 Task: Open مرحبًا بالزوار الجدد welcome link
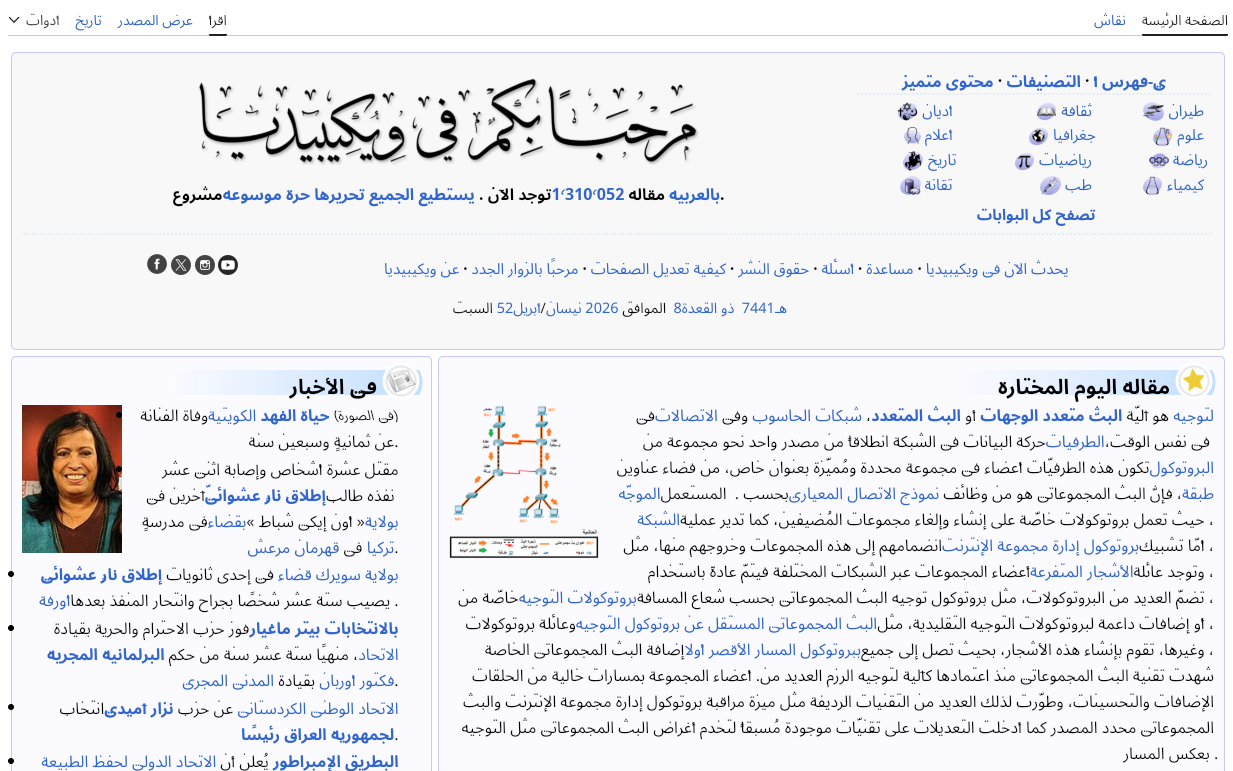[x=525, y=269]
